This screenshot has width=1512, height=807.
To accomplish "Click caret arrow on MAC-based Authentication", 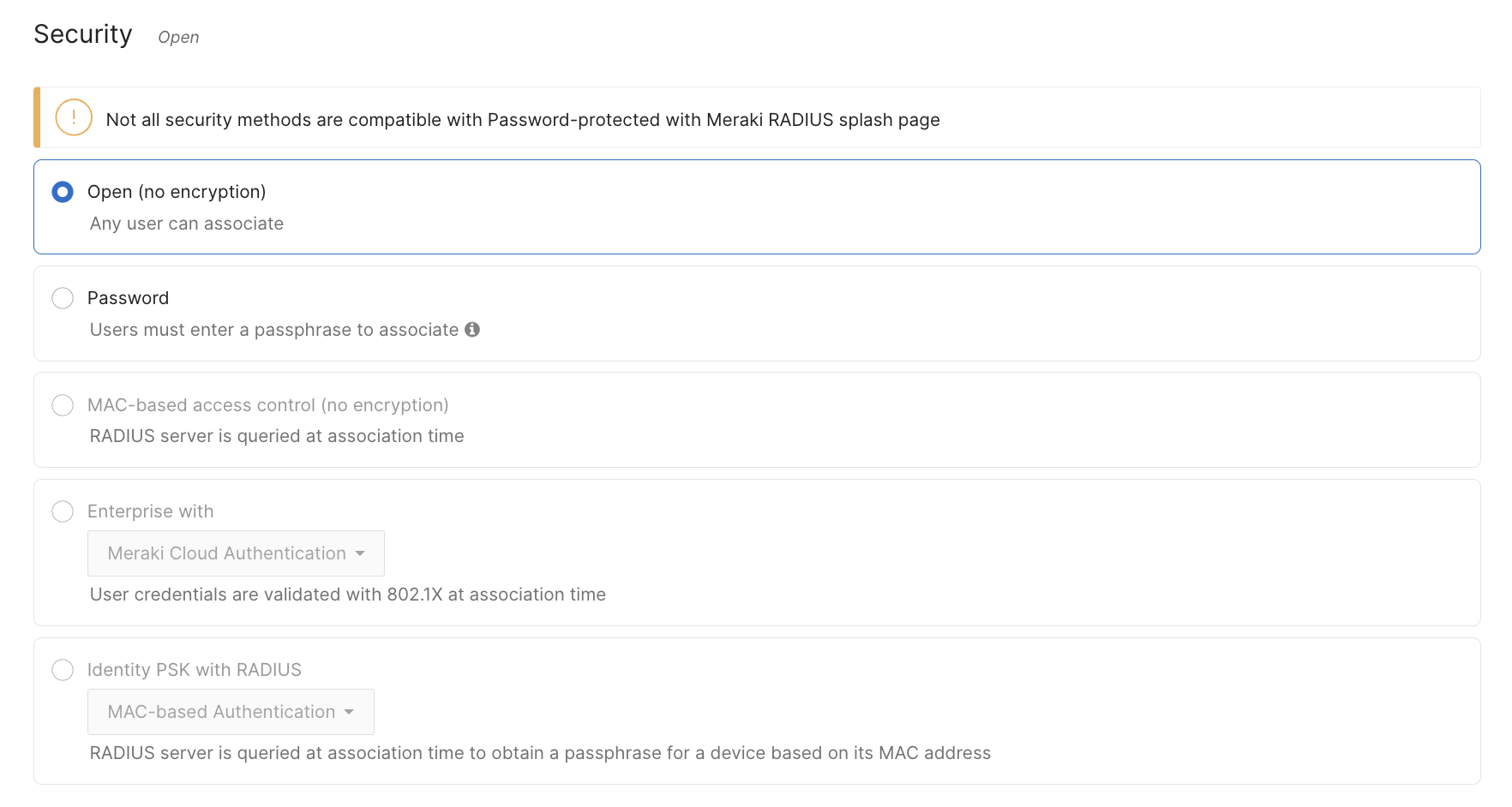I will click(x=349, y=713).
